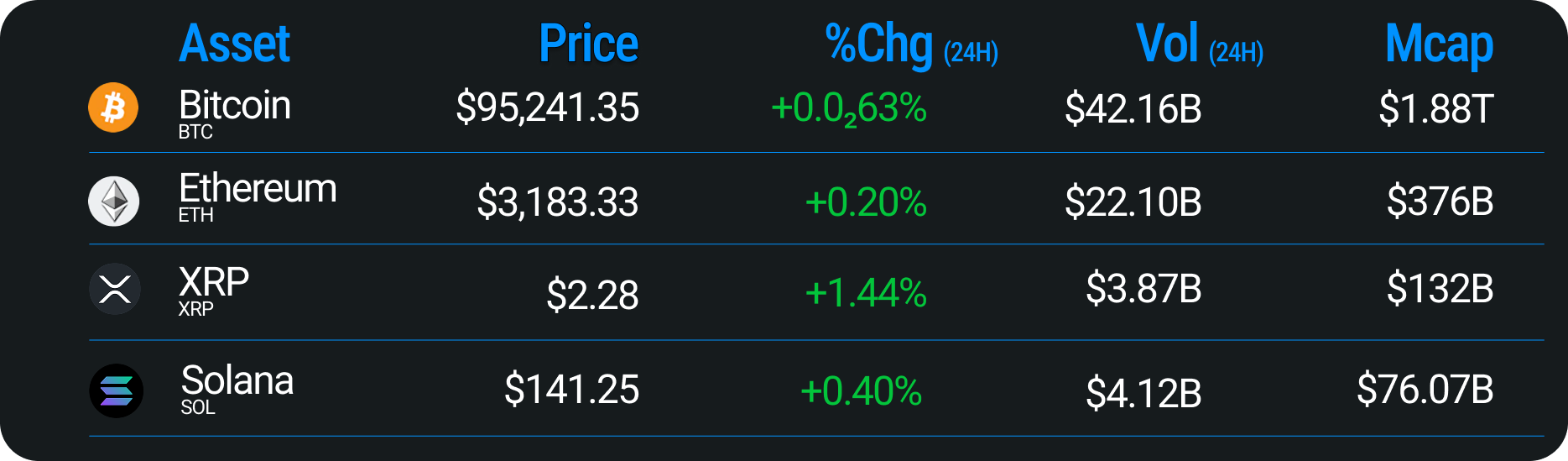Click Solana 24H change +0.40%
Viewport: 1568px width, 461px height.
(861, 391)
